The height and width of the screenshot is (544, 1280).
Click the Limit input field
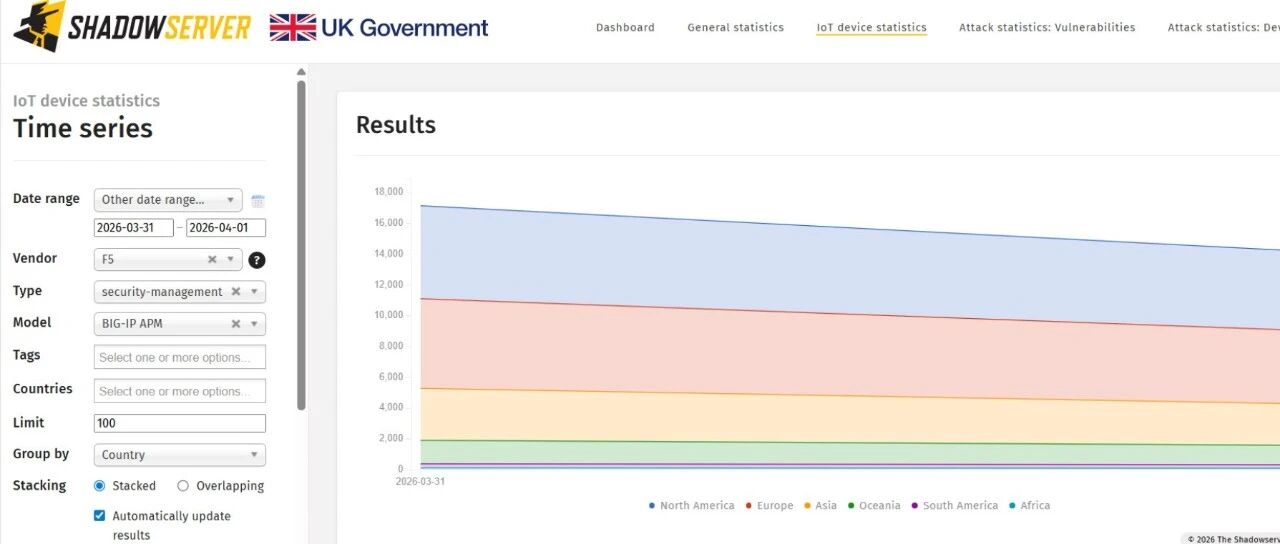tap(180, 423)
